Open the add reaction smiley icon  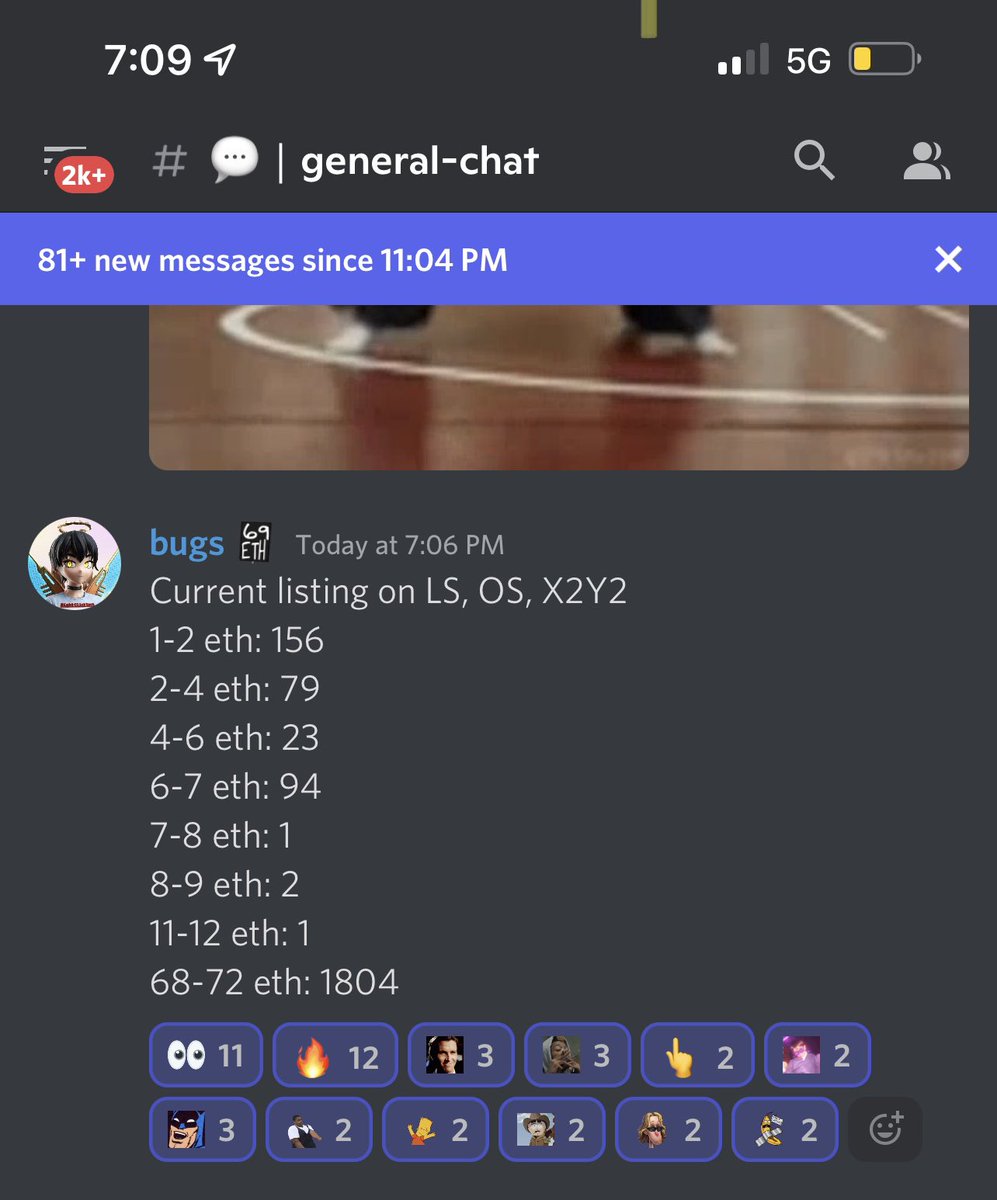pyautogui.click(x=885, y=1130)
